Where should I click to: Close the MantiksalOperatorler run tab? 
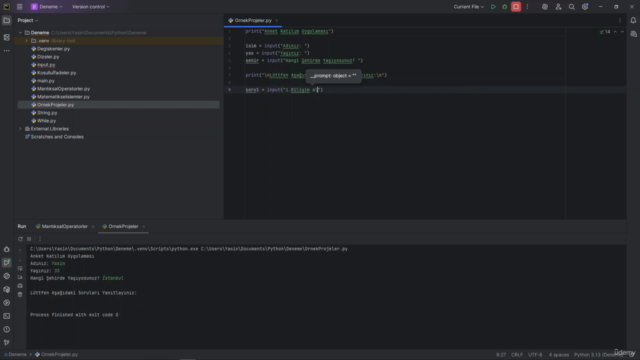[x=93, y=227]
